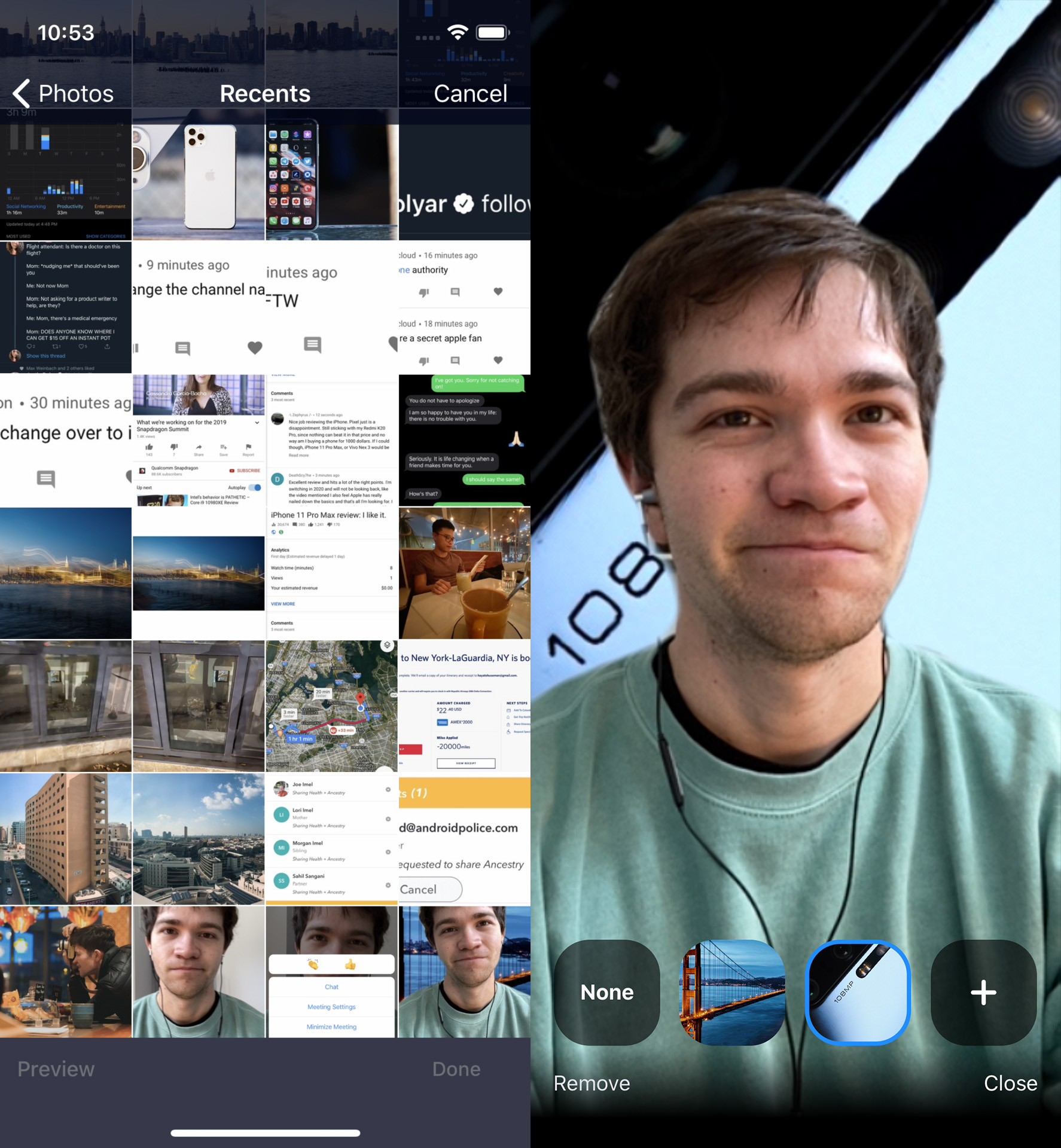Choose Analytics watch time screenshot
The height and width of the screenshot is (1148, 1061).
click(x=331, y=573)
